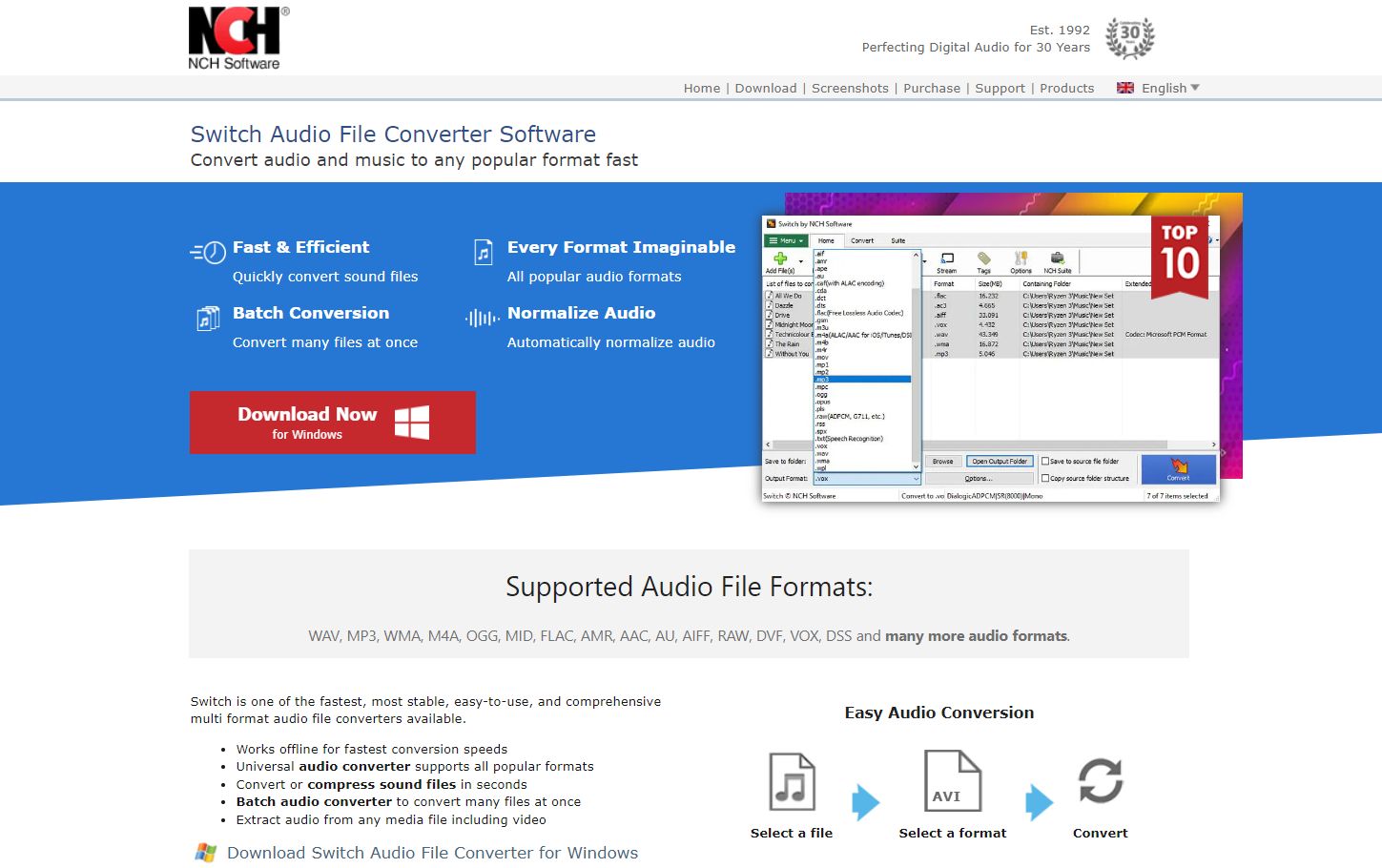Click the AVI Select a format icon
The width and height of the screenshot is (1382, 868).
point(952,780)
